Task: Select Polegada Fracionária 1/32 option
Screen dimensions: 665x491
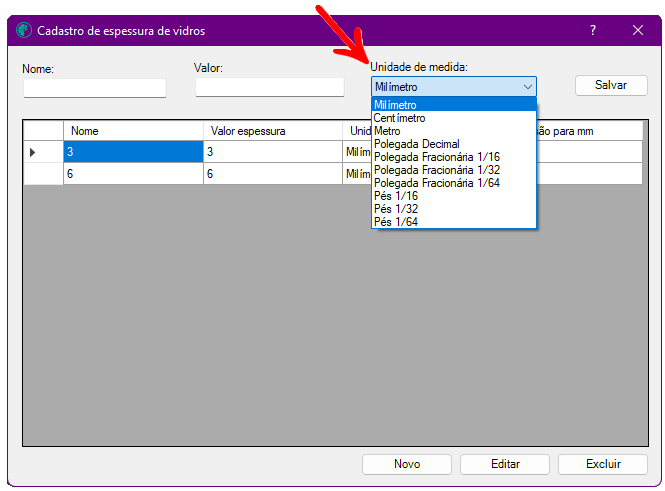Action: 454,170
